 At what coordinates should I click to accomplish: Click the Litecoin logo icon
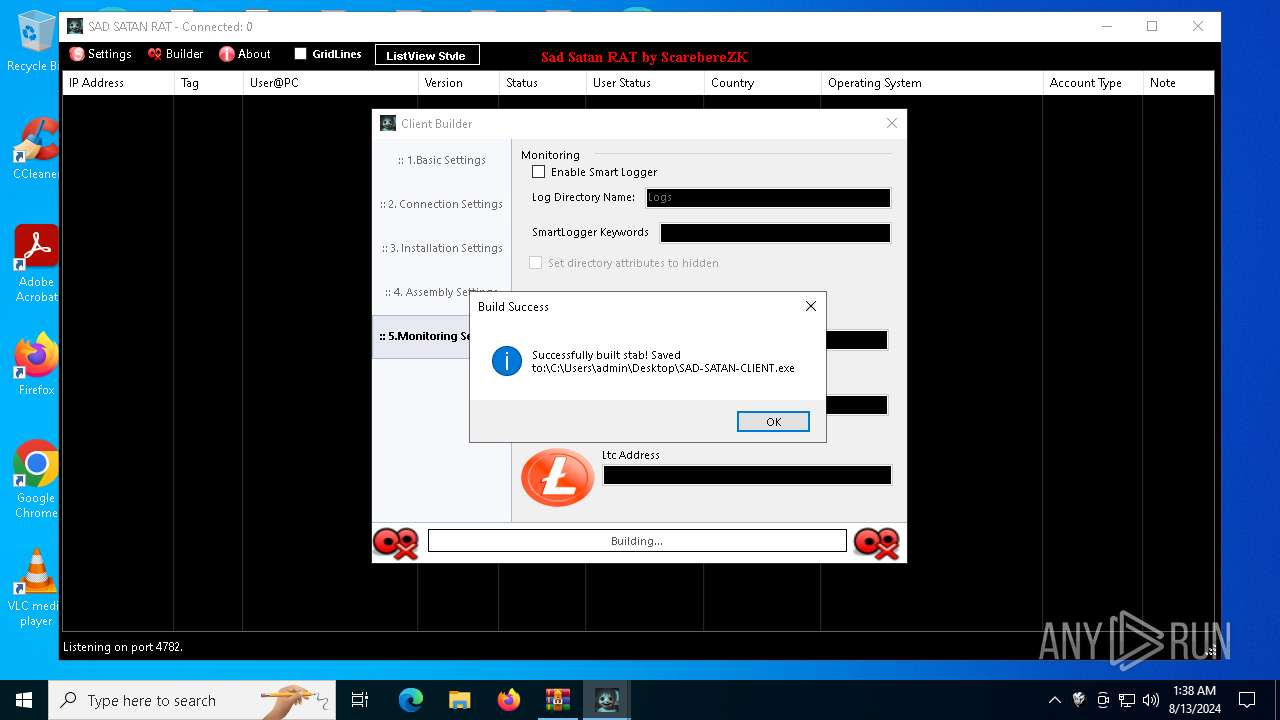(558, 477)
